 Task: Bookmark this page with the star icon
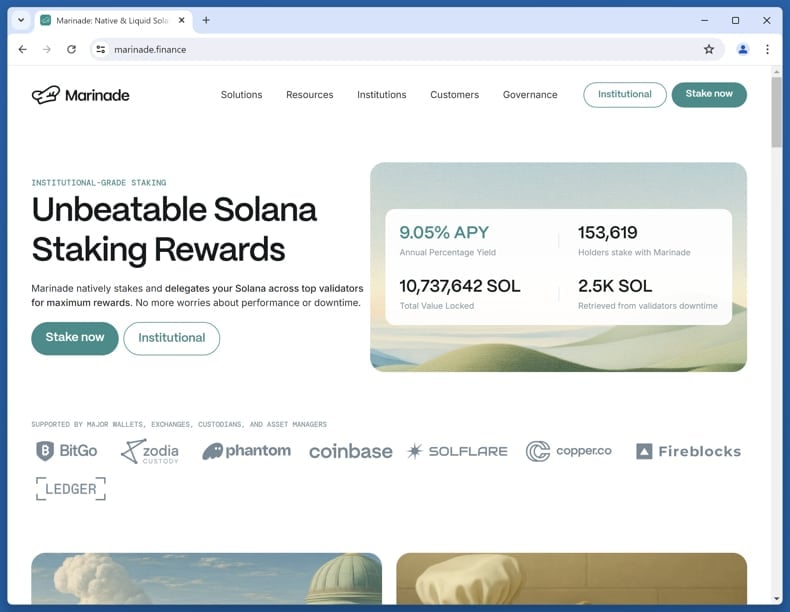709,49
